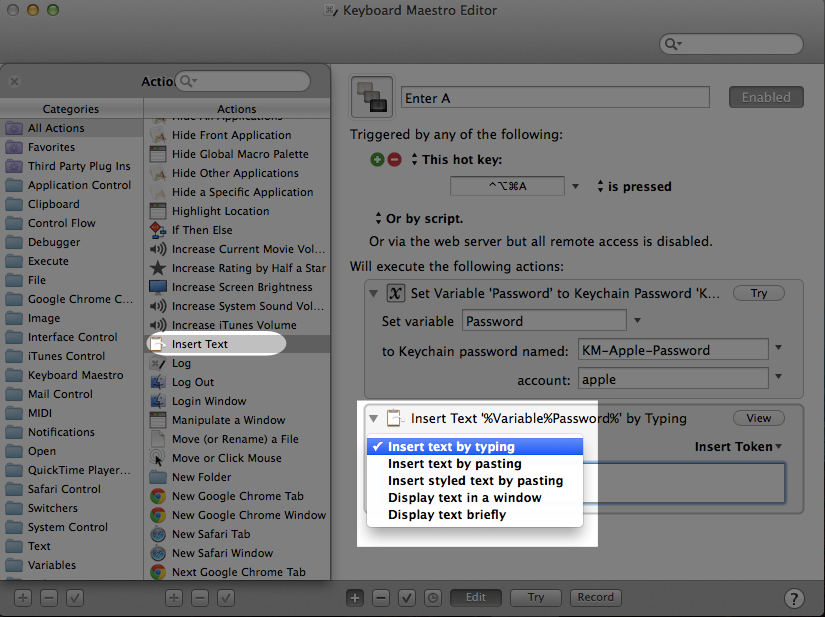Choose 'Insert styled text by pasting'
The height and width of the screenshot is (617, 825).
point(475,481)
